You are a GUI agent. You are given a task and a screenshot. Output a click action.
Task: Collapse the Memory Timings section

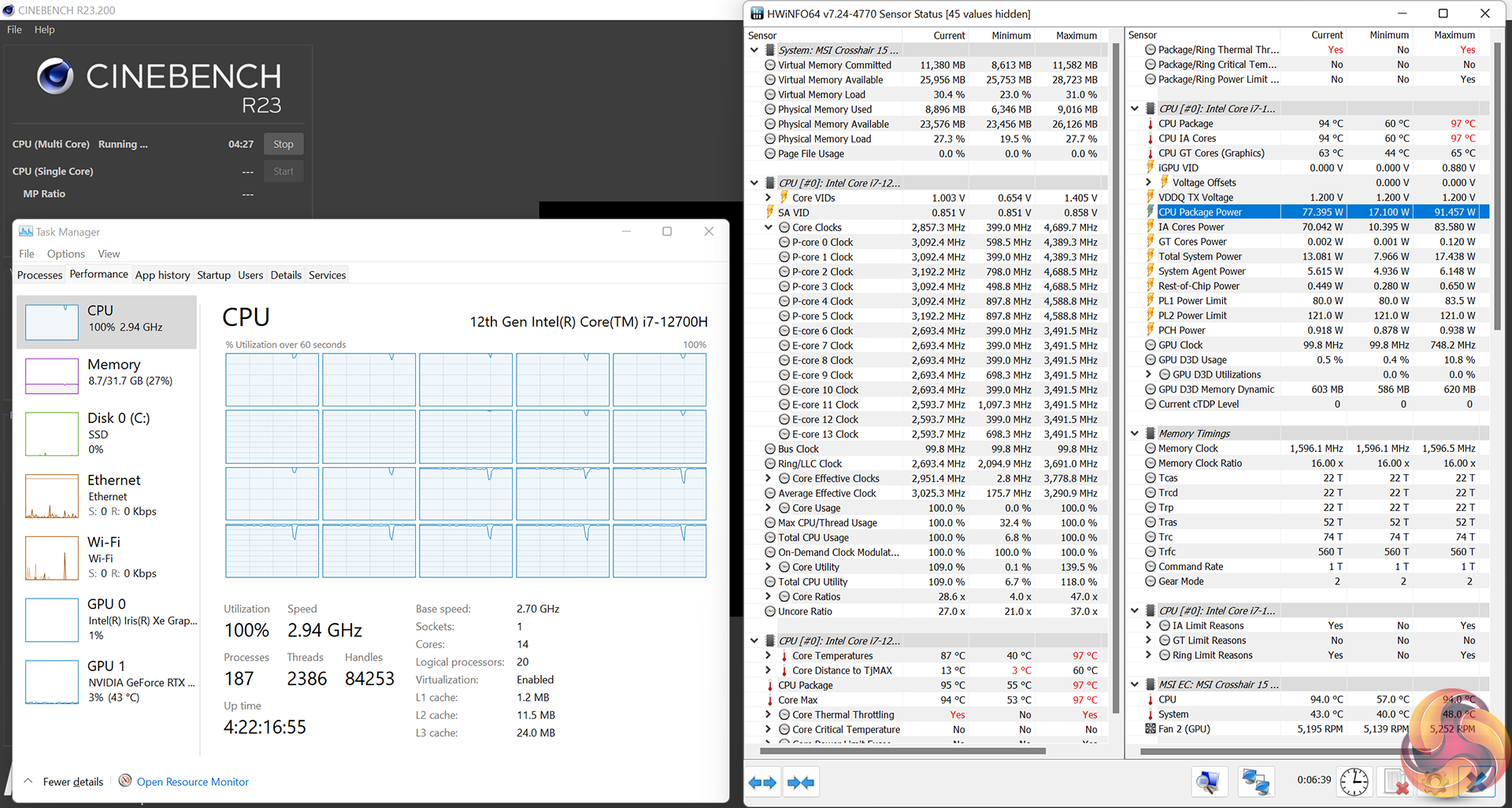tap(1135, 433)
